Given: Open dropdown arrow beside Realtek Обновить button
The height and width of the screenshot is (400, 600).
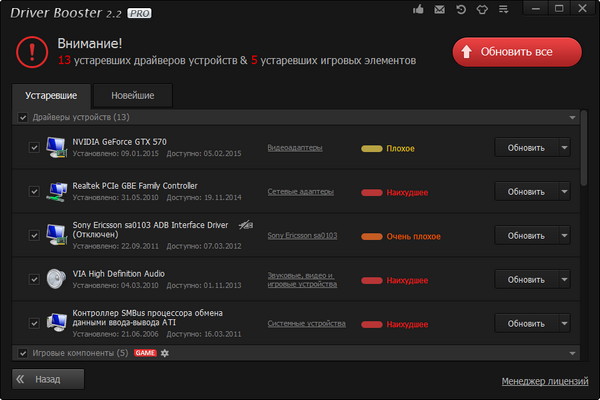Looking at the screenshot, I should coord(564,192).
